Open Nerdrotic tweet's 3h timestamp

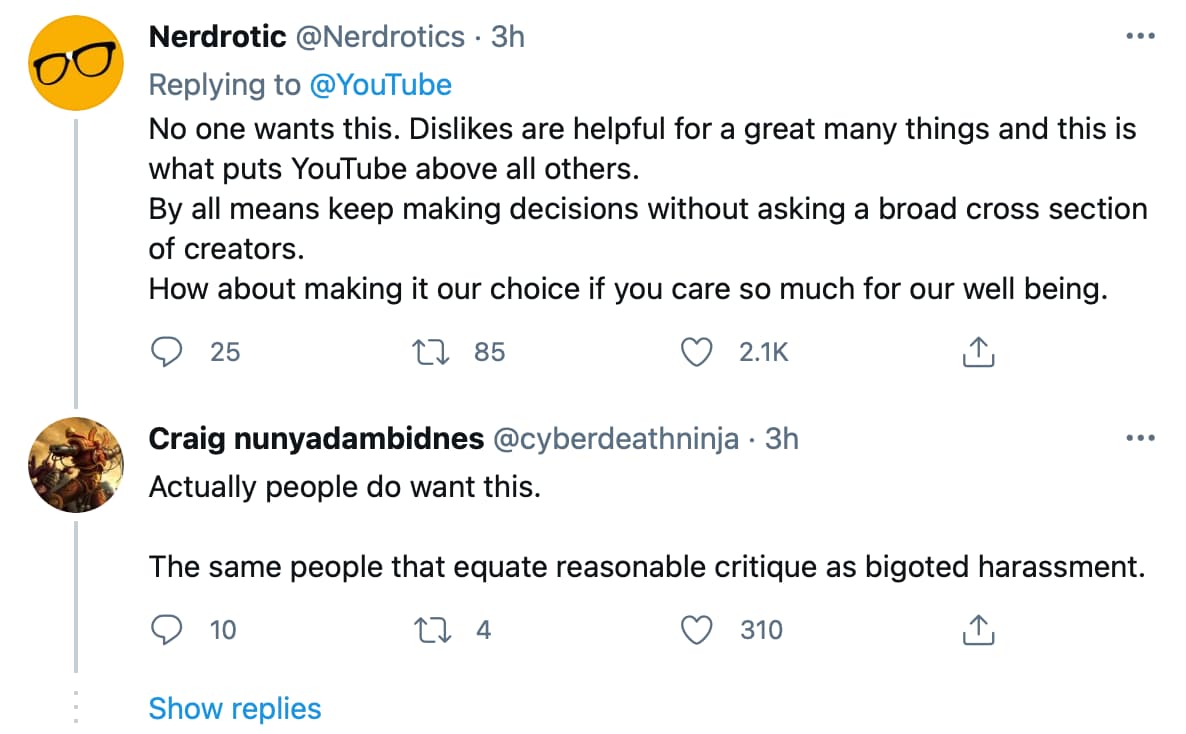(x=508, y=36)
